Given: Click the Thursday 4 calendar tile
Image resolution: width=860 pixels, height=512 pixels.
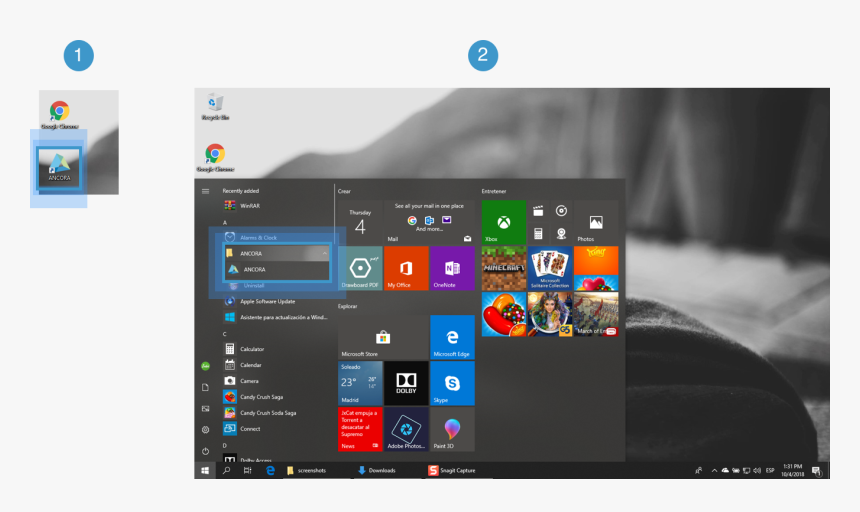Looking at the screenshot, I should coord(360,222).
